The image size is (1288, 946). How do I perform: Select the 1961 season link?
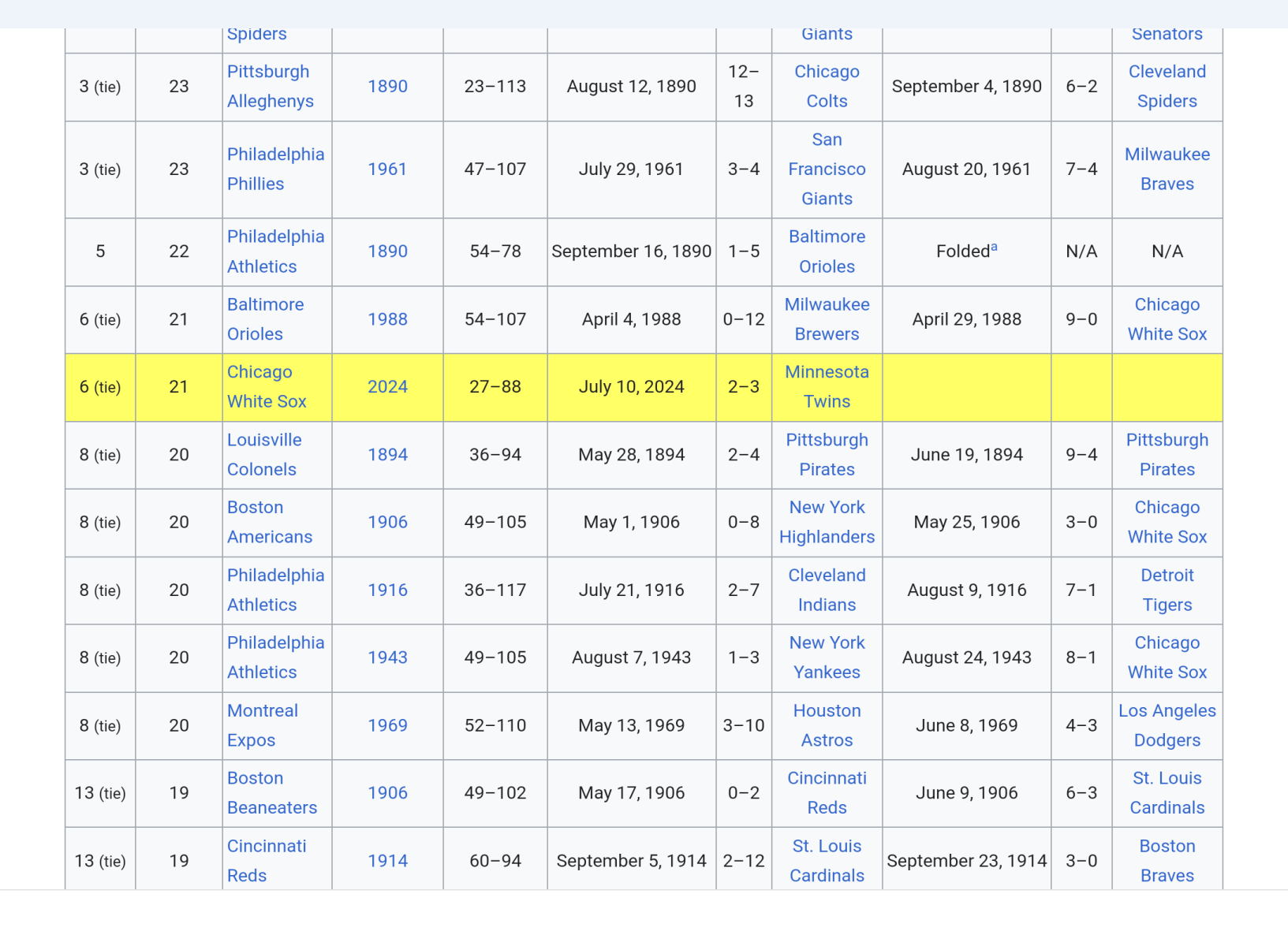point(387,169)
